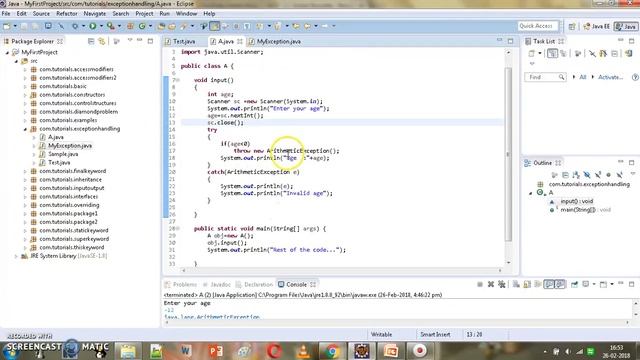Click Remove All Terminated Launches in Console

point(502,284)
